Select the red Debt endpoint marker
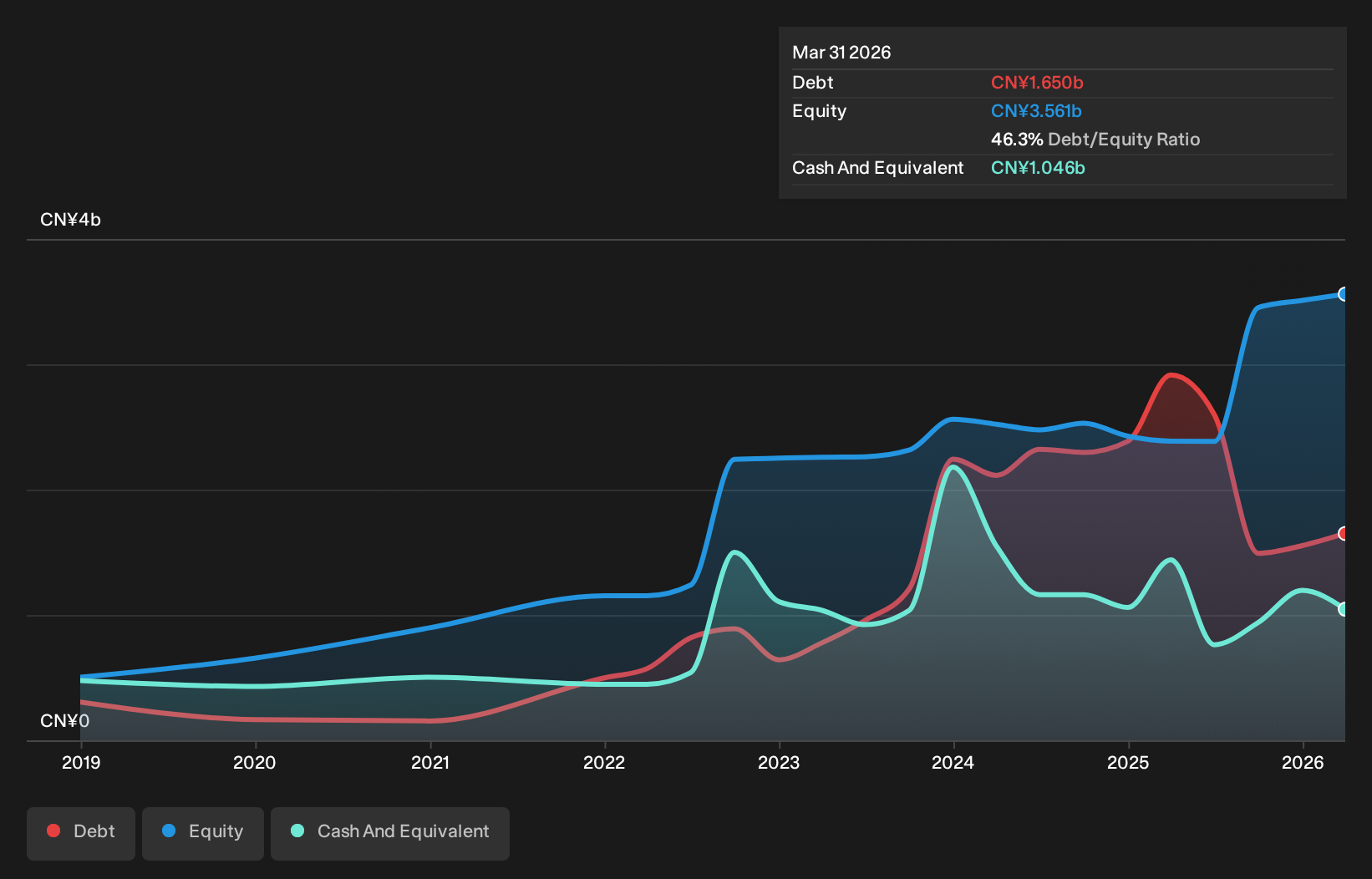This screenshot has width=1372, height=879. click(1344, 533)
